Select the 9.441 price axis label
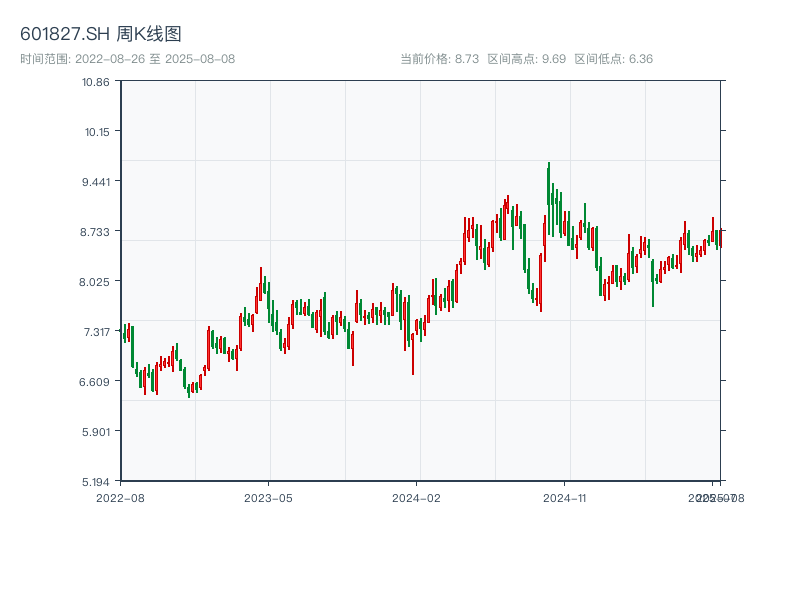800x600 pixels. [x=96, y=181]
